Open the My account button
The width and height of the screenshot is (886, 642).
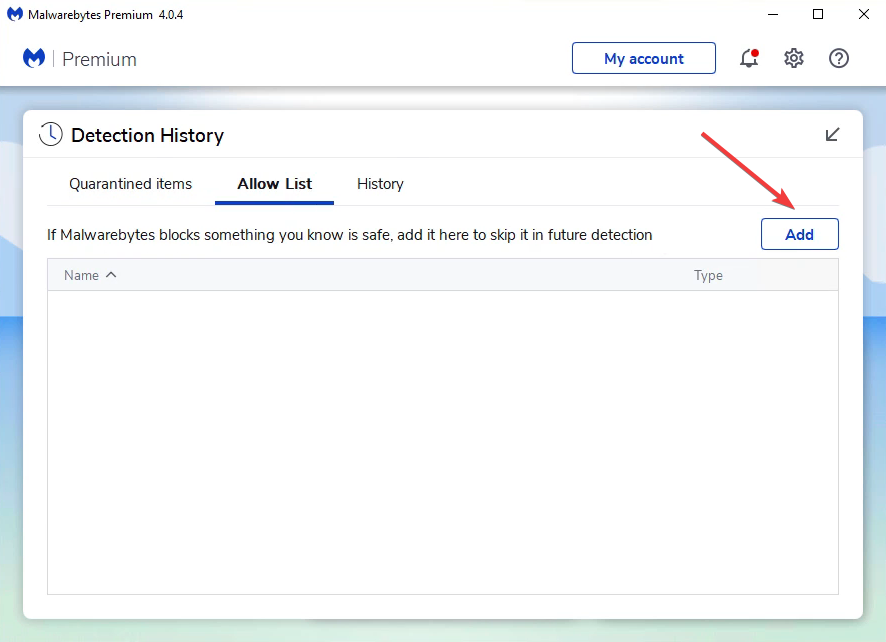[644, 58]
